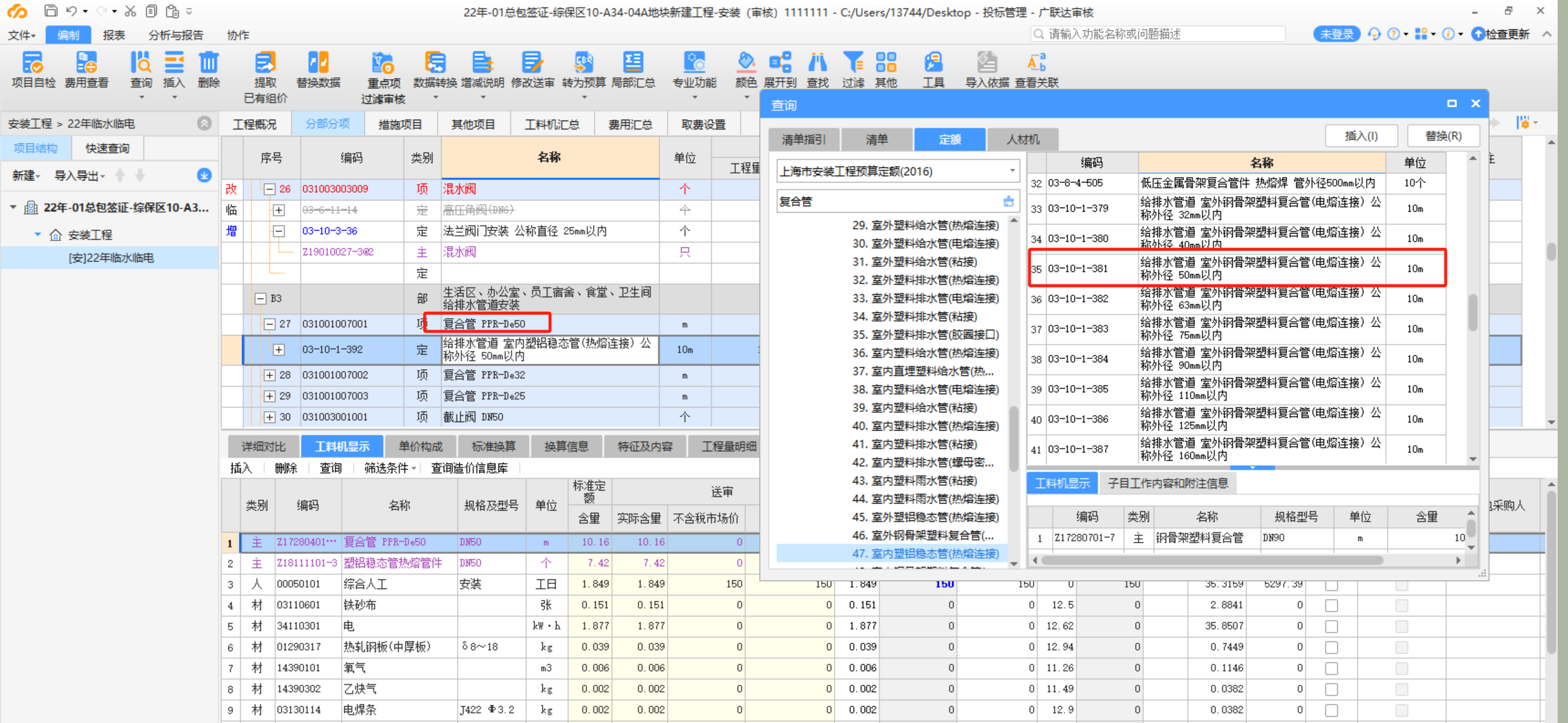This screenshot has height=723, width=1568.
Task: Tick first checkbox in 电 material row
Action: click(x=1331, y=626)
